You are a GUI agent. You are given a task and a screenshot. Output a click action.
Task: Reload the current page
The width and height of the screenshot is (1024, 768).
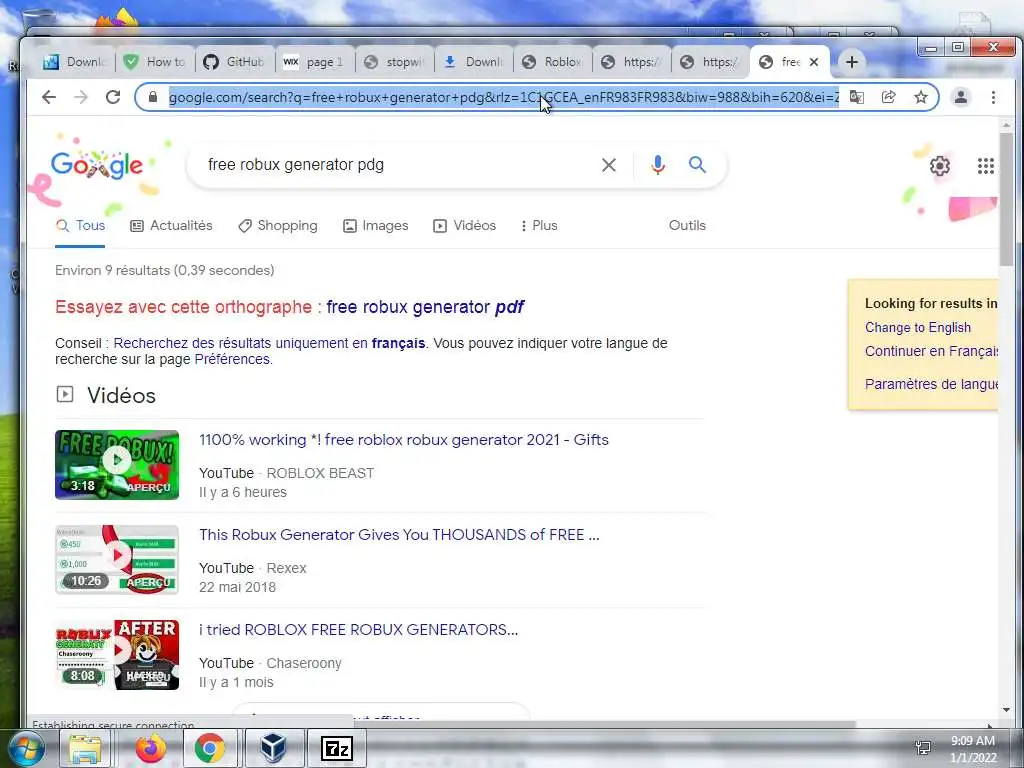113,97
